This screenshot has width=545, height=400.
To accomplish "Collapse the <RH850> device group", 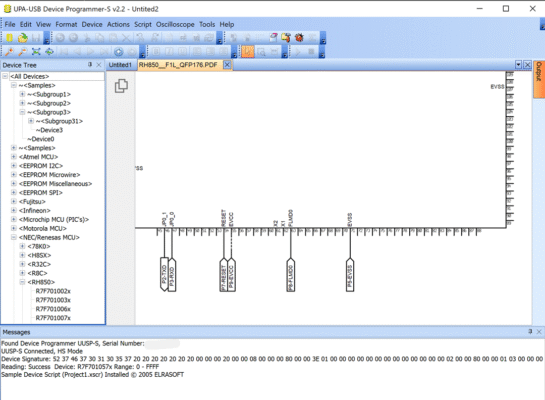I will tap(22, 282).
